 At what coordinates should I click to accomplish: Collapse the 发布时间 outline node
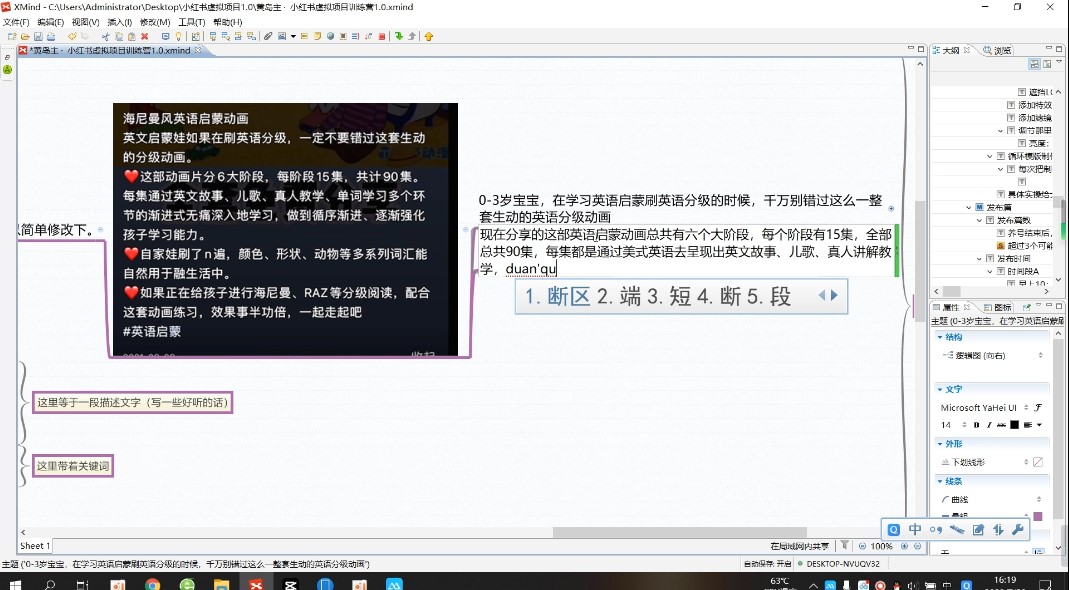click(979, 259)
